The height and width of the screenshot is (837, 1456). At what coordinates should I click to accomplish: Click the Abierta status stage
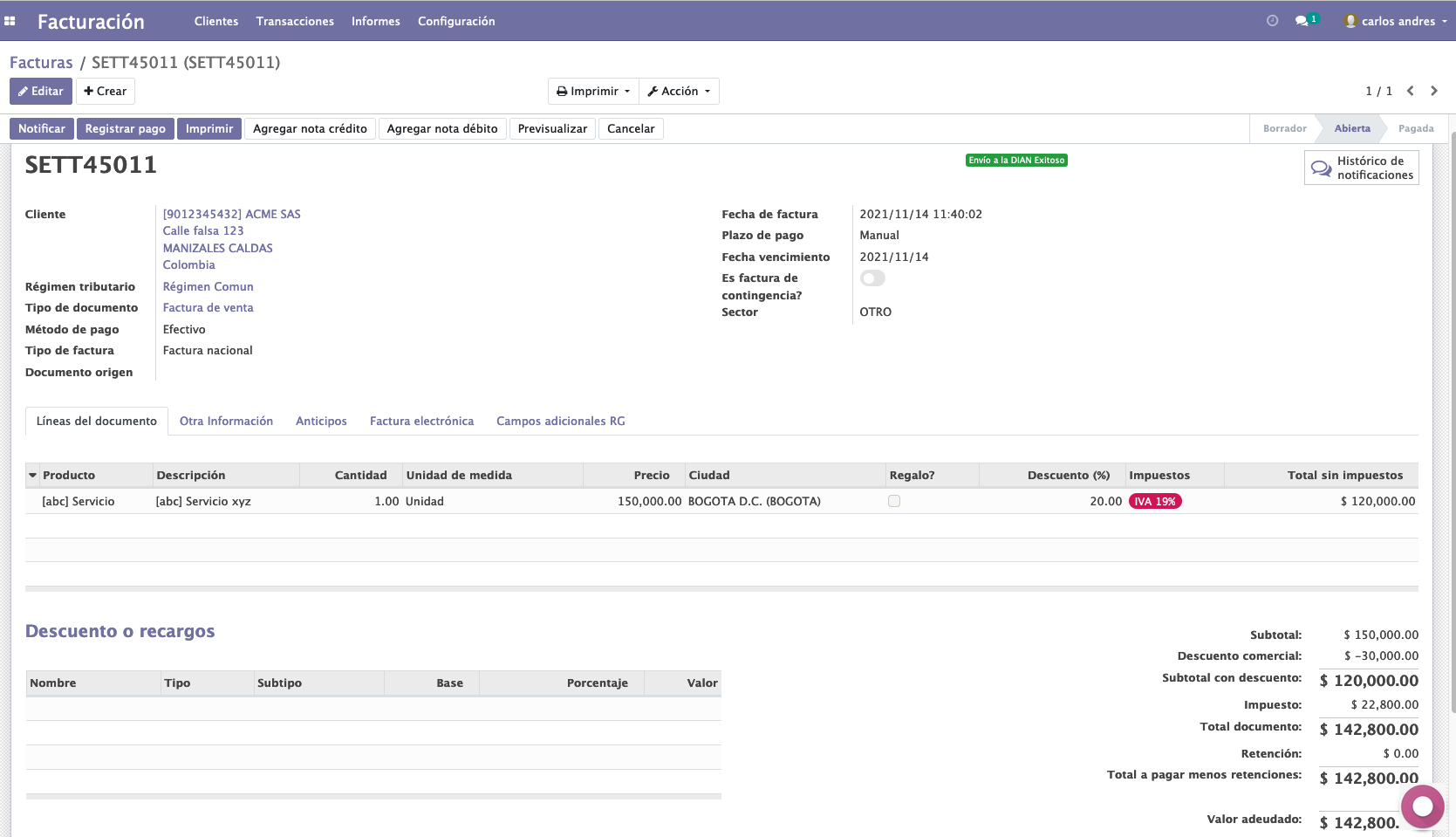tap(1351, 128)
